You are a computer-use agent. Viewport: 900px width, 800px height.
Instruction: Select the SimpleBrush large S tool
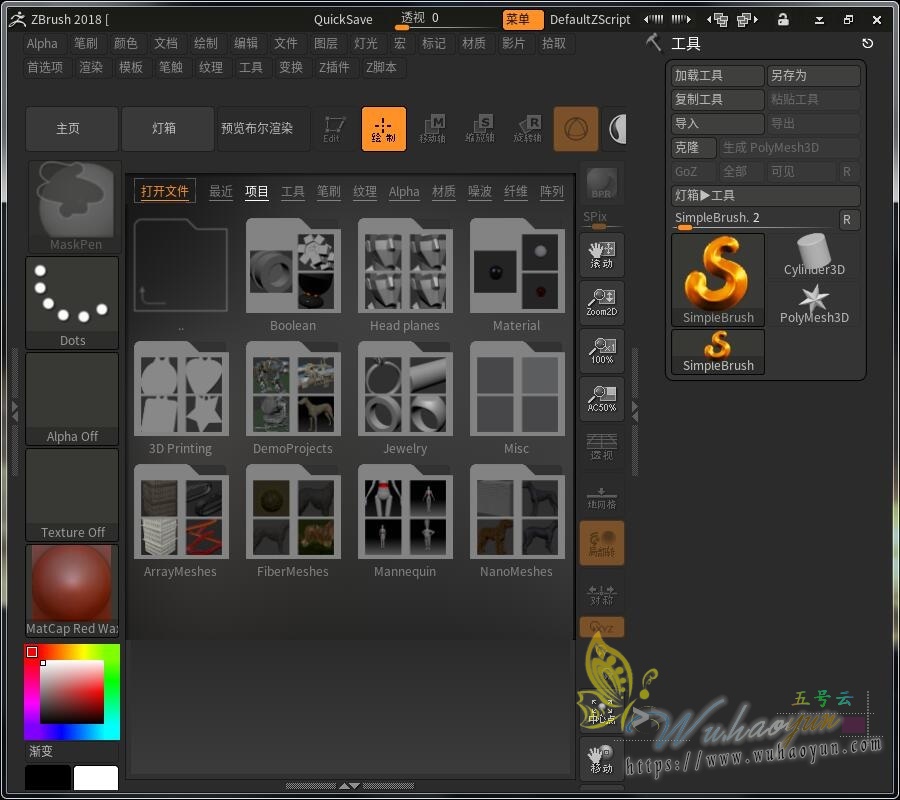point(718,280)
